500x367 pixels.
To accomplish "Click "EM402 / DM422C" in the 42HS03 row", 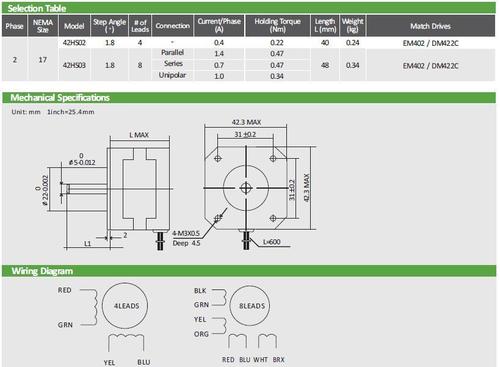I will (x=430, y=66).
